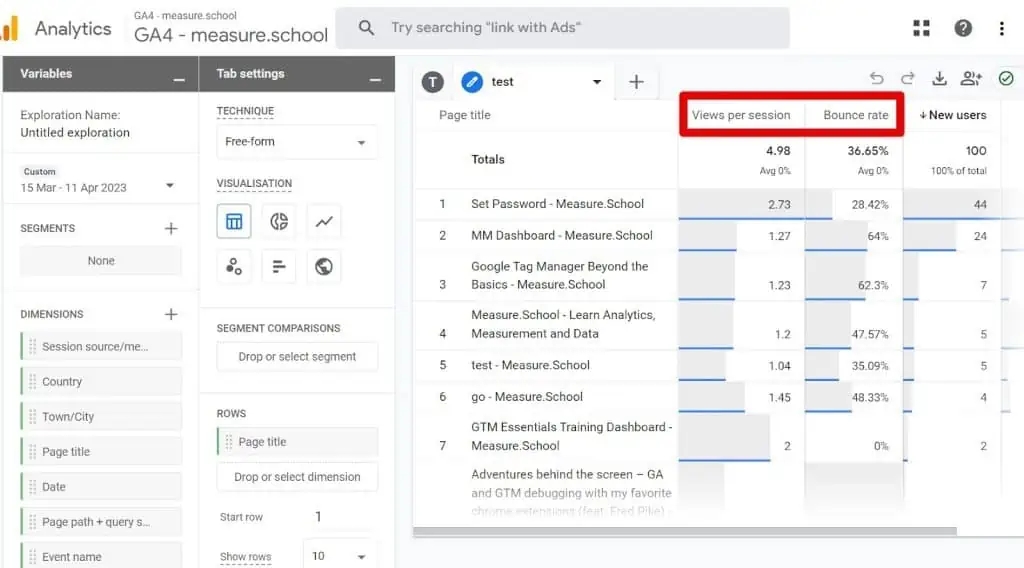Minimize the Variables panel
The height and width of the screenshot is (568, 1024).
[179, 79]
